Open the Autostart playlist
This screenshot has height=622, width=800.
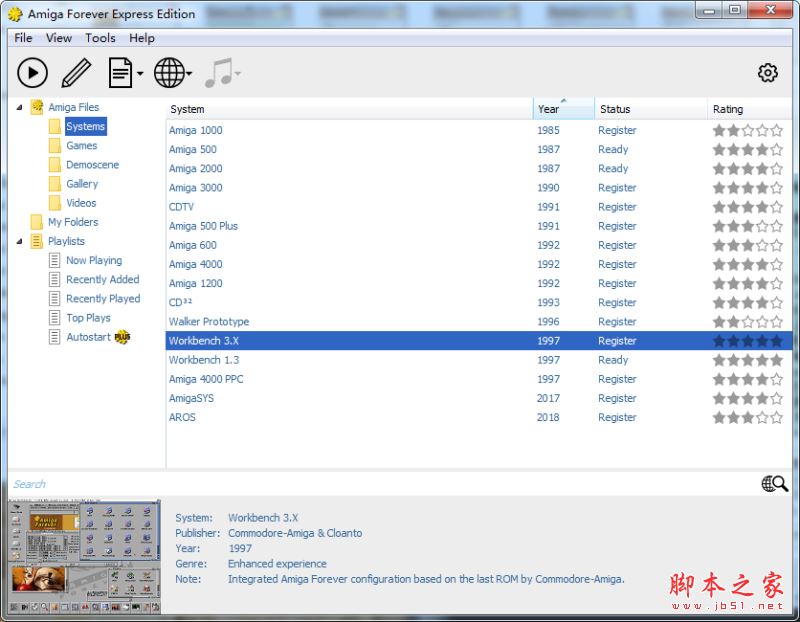tap(88, 337)
